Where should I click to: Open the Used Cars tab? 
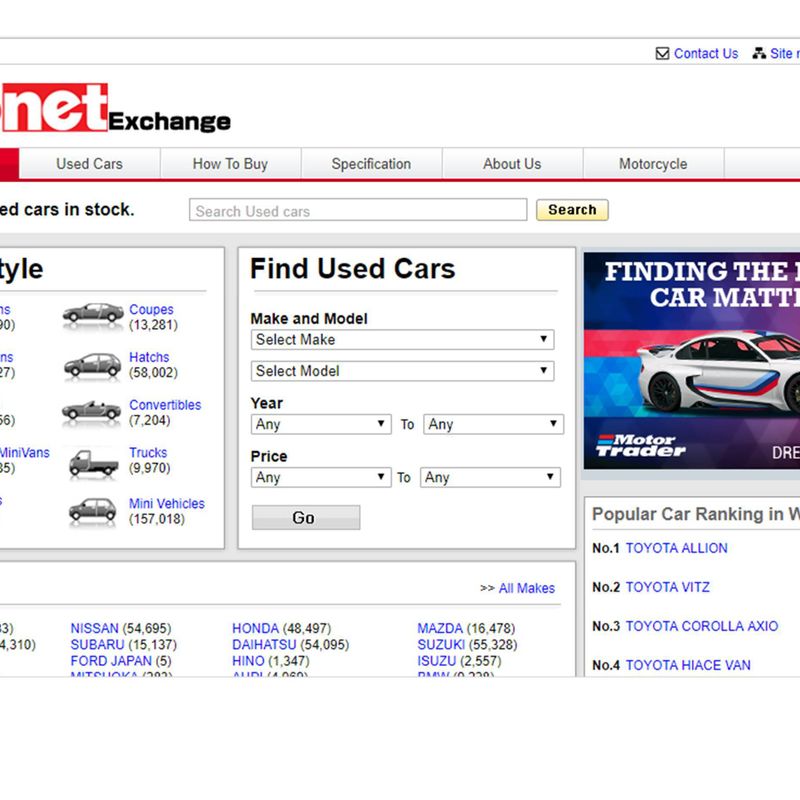[90, 164]
